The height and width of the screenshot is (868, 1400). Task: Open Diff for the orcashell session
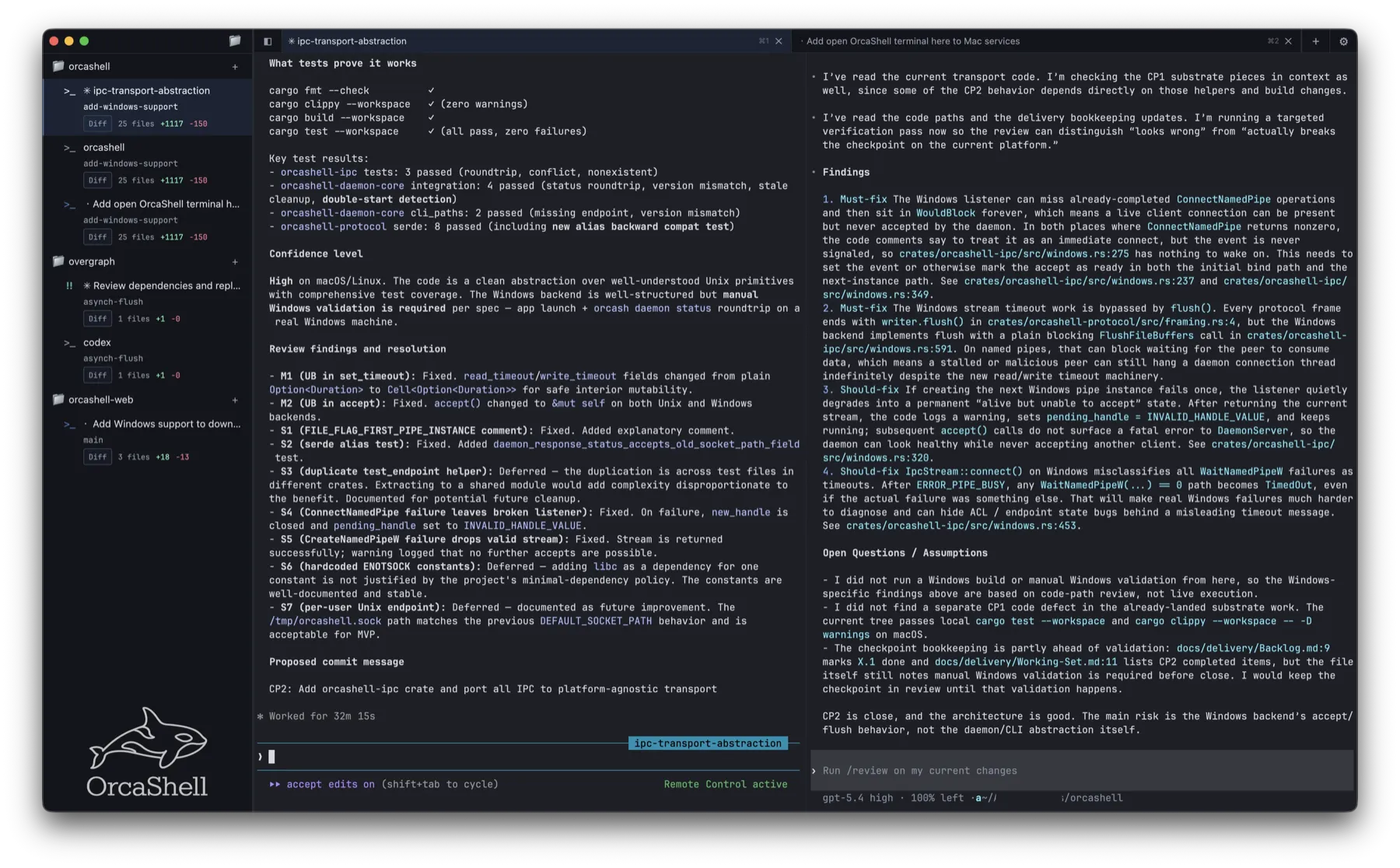pyautogui.click(x=97, y=180)
